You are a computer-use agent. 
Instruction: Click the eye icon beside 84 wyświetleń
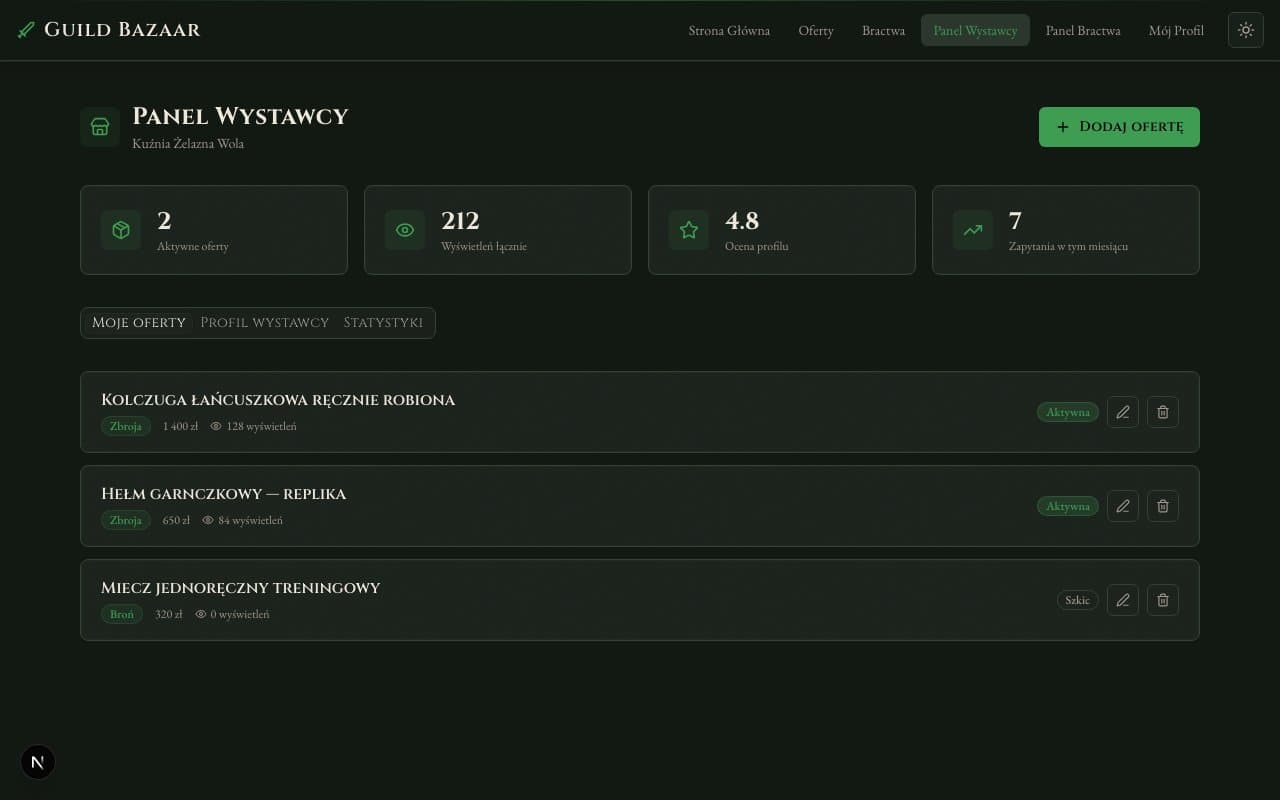(x=208, y=520)
